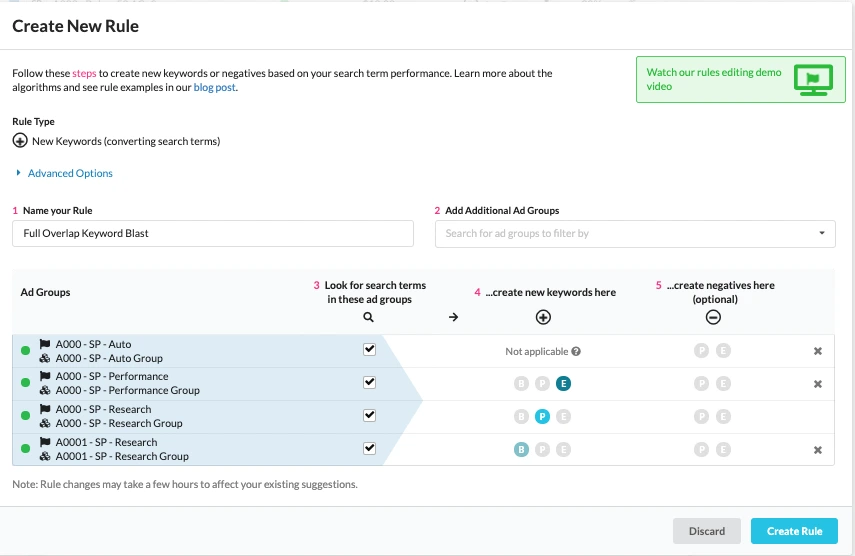Uncheck the A000 - SP - Auto checkbox
Image resolution: width=855 pixels, height=556 pixels.
coord(369,350)
